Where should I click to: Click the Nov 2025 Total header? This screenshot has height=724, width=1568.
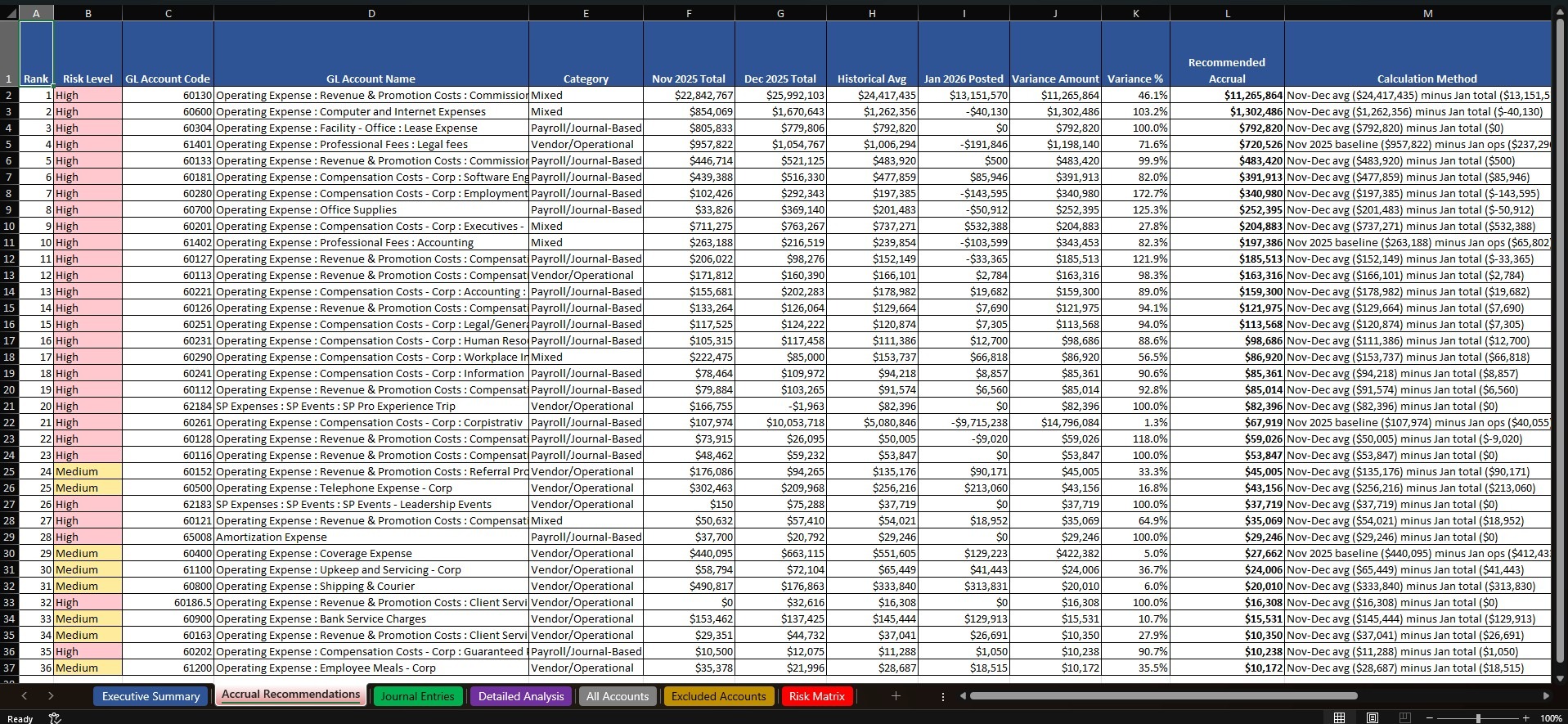(x=689, y=54)
